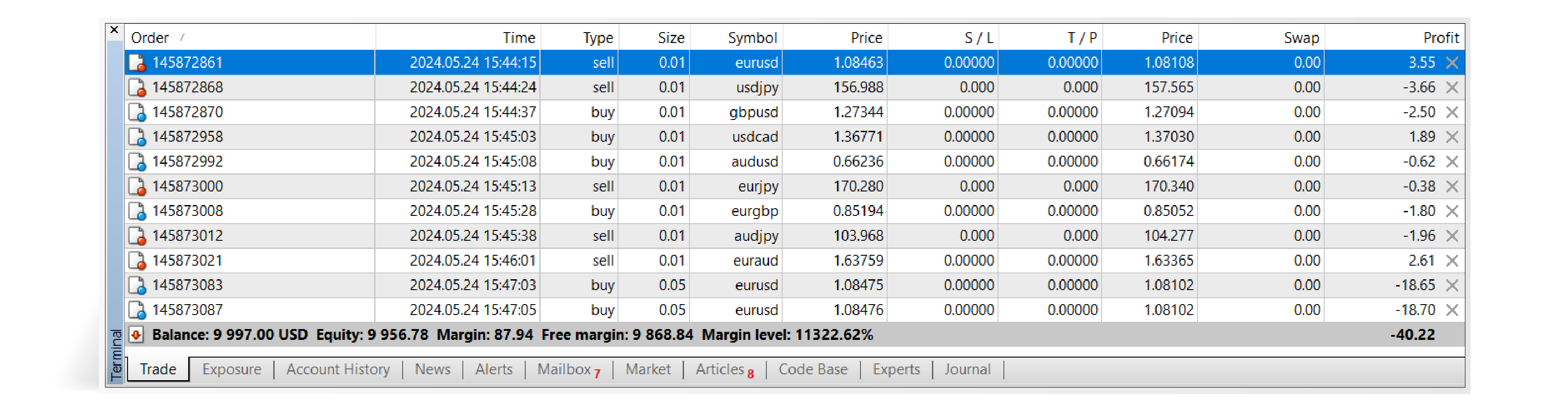Click the order icon for 145873087
The image size is (1568, 401).
pyautogui.click(x=137, y=310)
